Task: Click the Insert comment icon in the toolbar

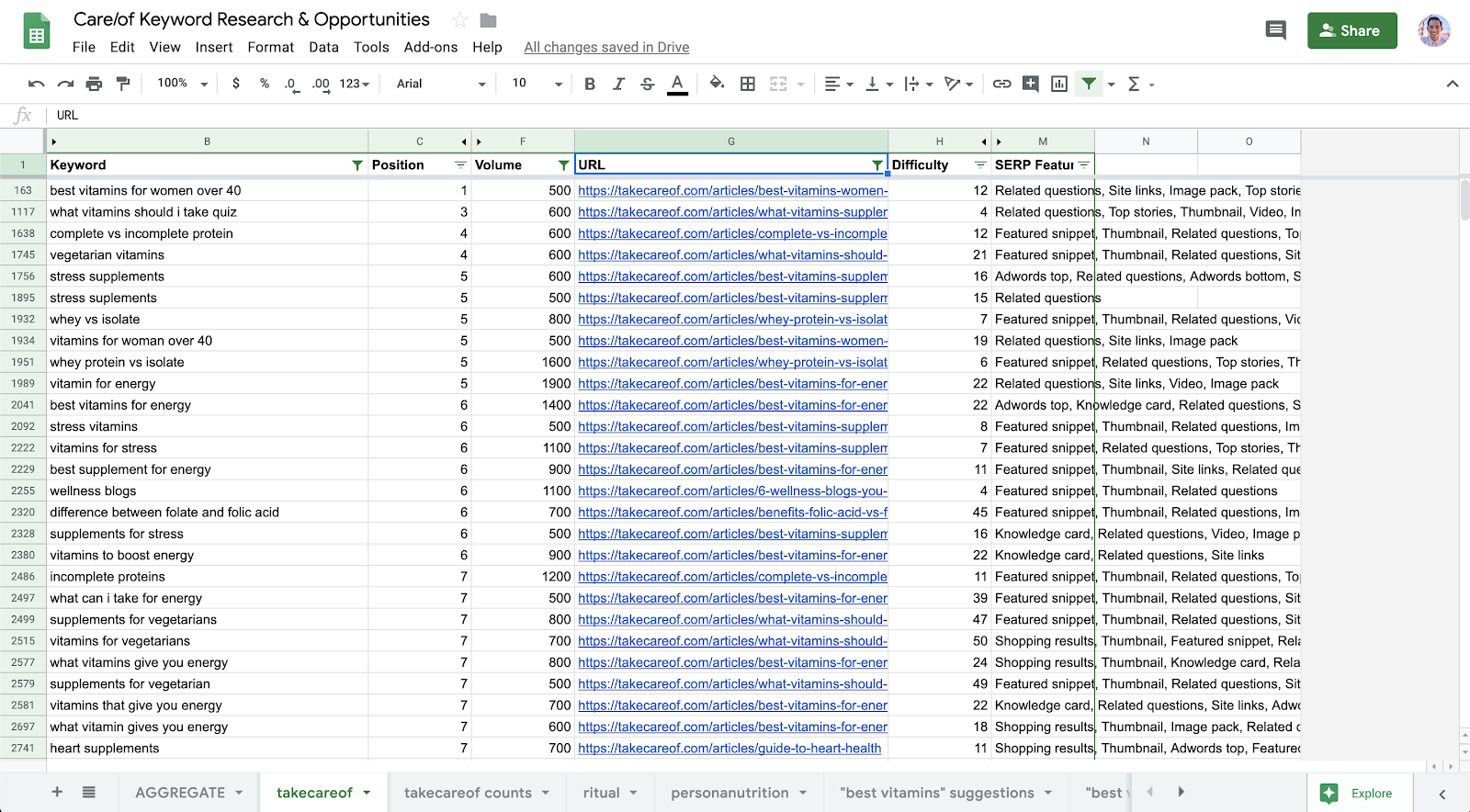Action: point(1031,84)
